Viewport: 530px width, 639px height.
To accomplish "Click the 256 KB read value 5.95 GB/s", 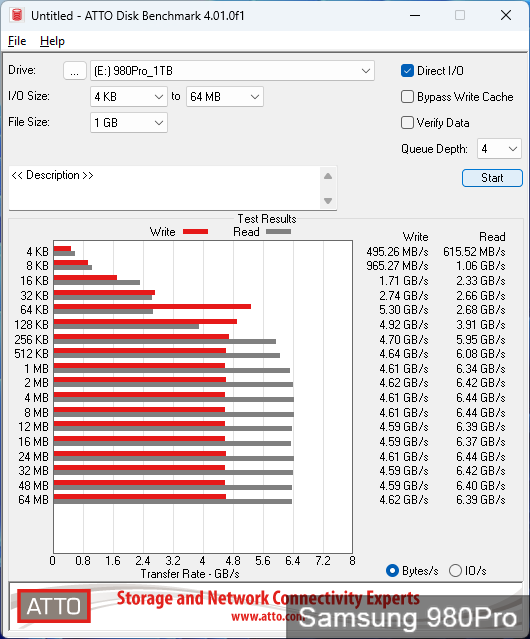I will [x=481, y=339].
